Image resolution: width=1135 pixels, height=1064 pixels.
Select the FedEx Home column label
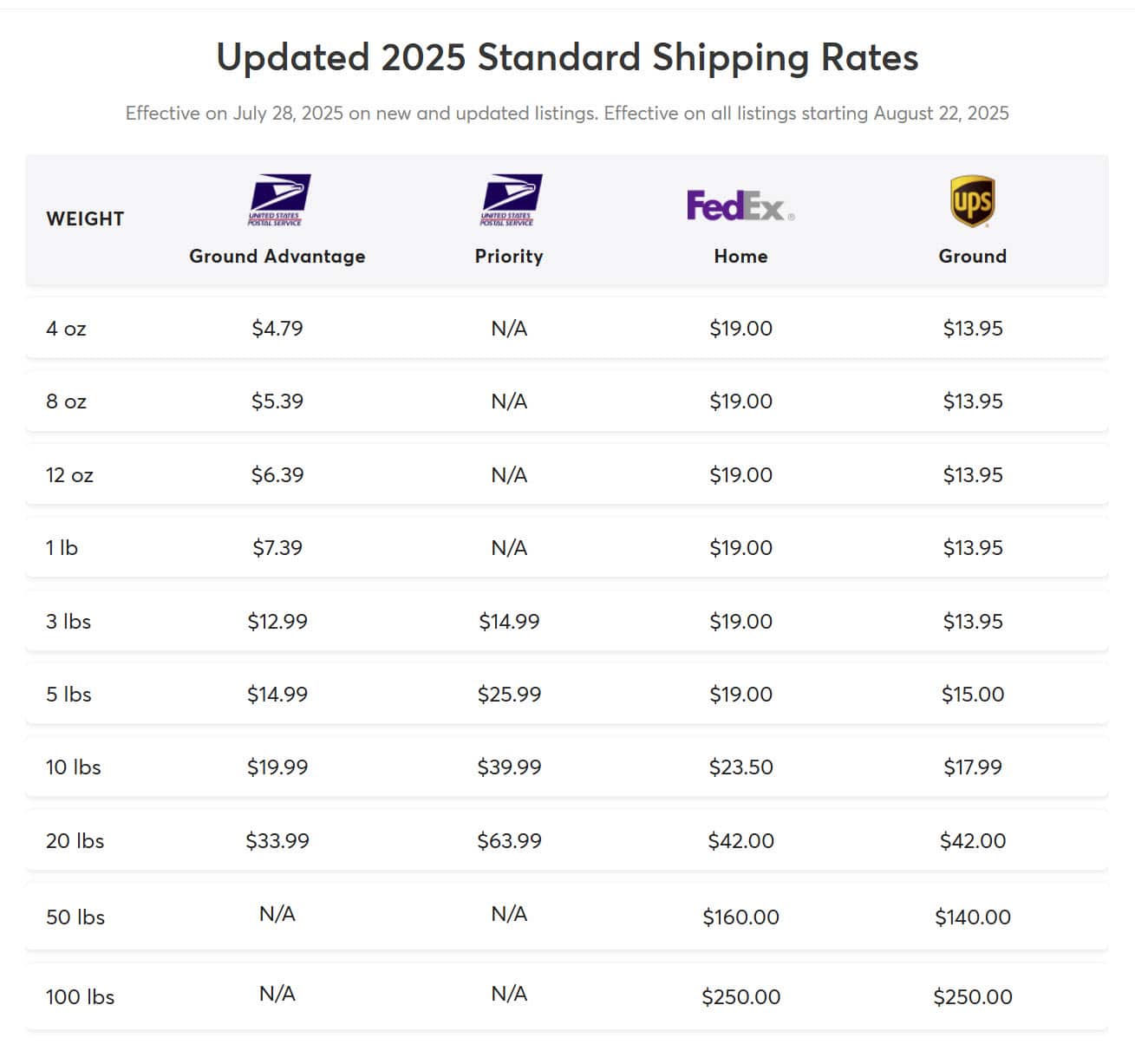click(x=740, y=256)
